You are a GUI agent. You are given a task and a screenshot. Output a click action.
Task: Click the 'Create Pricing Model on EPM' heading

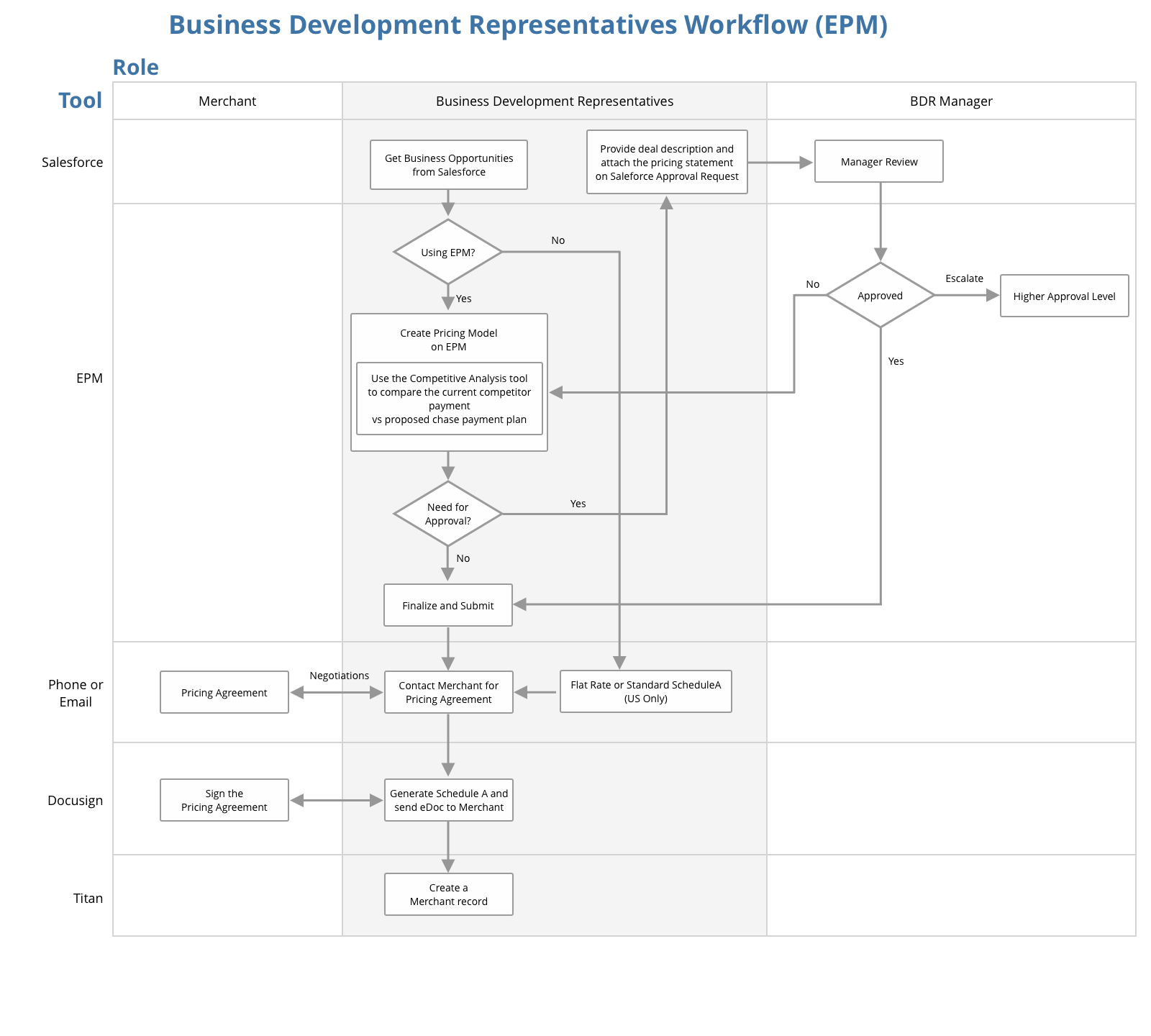pos(449,340)
